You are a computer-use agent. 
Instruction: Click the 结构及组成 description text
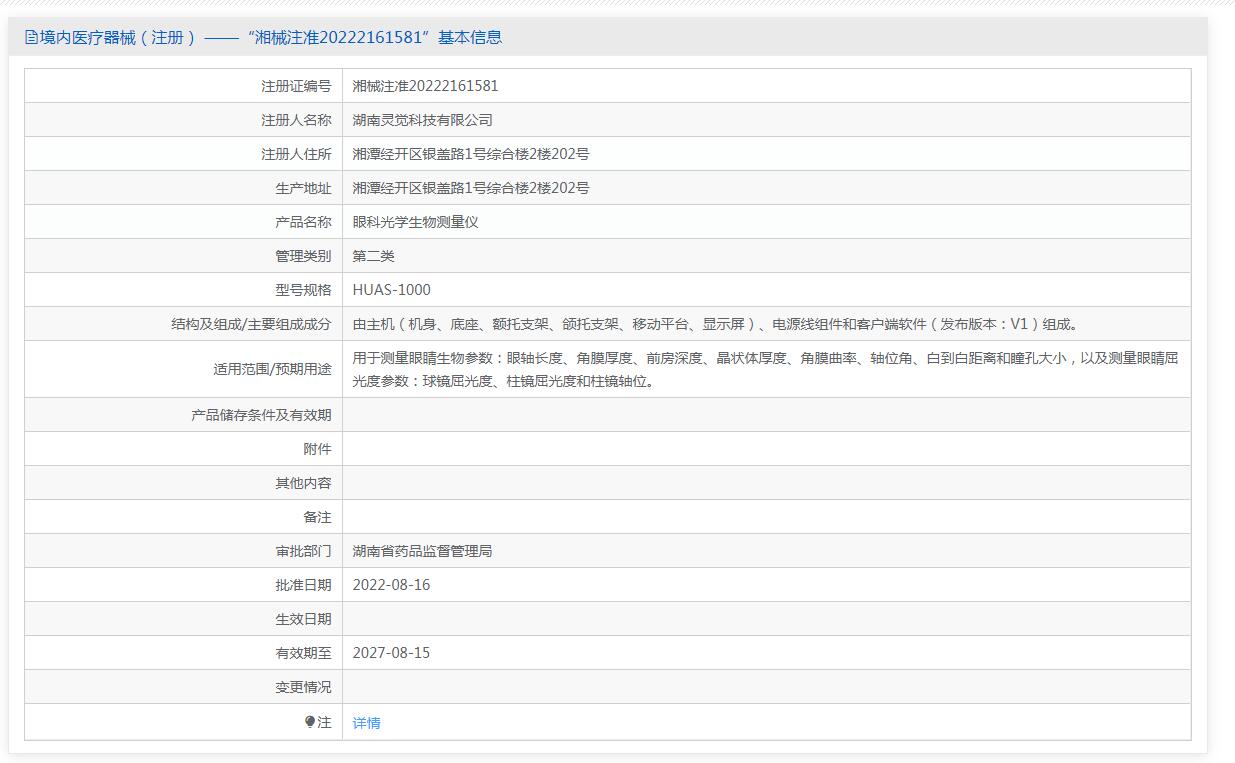717,324
